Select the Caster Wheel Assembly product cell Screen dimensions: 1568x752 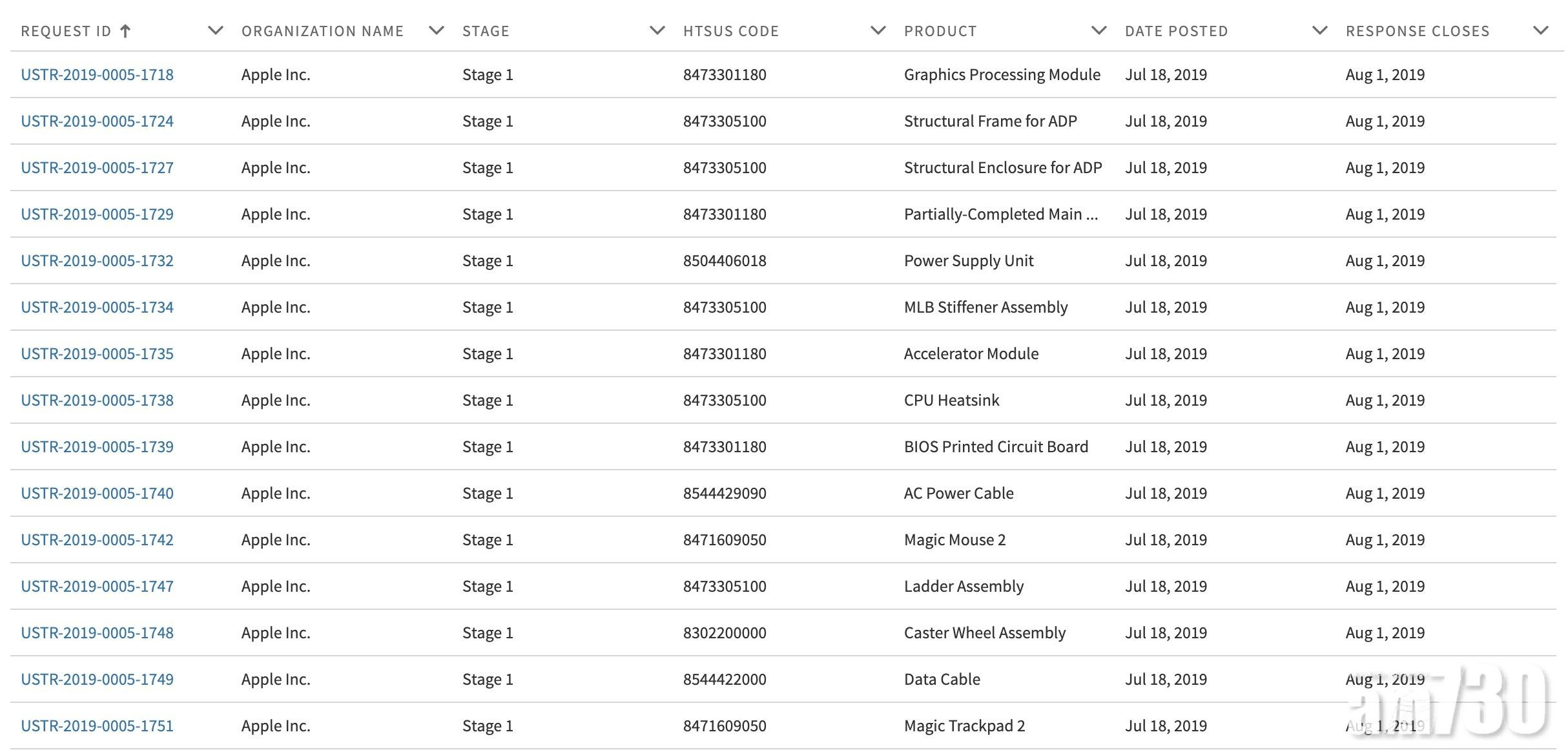coord(984,633)
